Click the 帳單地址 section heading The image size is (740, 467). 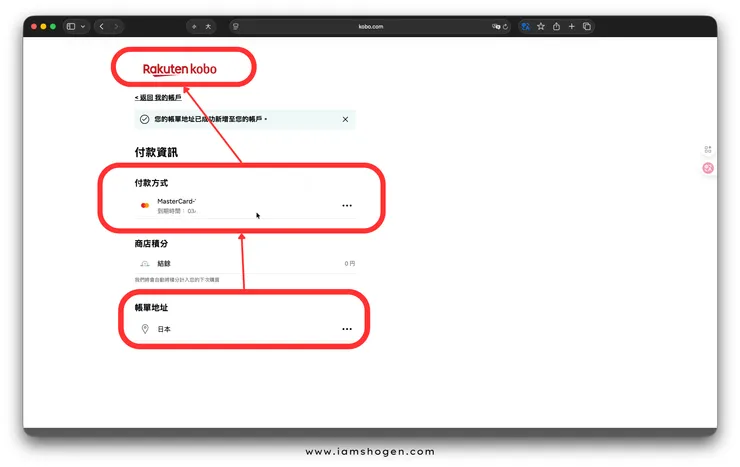(x=151, y=308)
